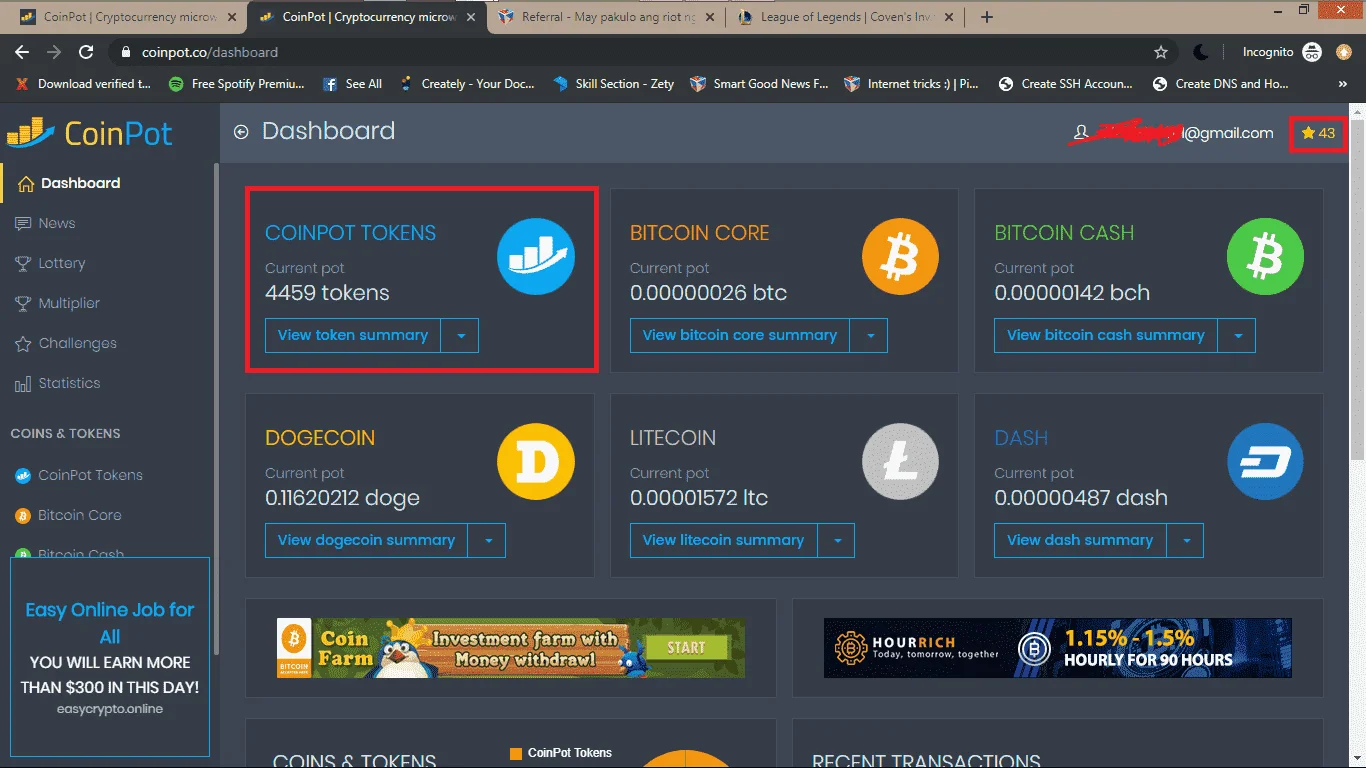Viewport: 1366px width, 768px height.
Task: Switch to the first CoinPot tab
Action: point(127,17)
